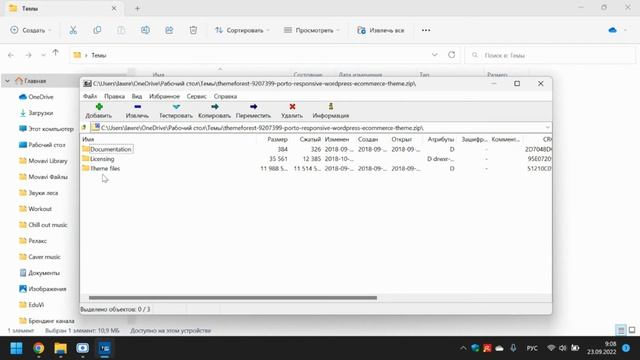Expand the Explorer address history chevron
Screen dimensions: 640x360
(x=435, y=55)
